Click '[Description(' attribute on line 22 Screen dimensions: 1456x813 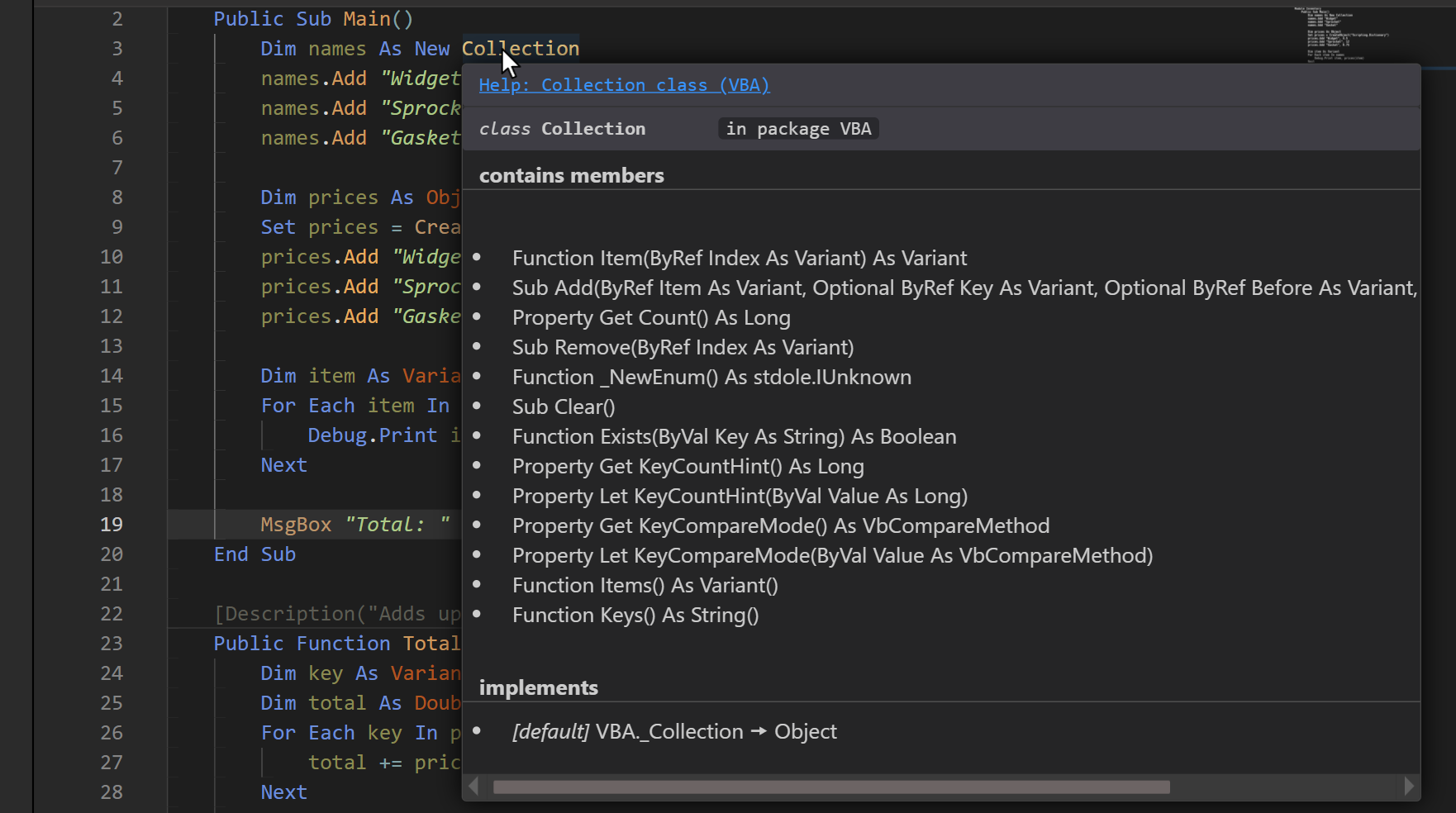[290, 614]
